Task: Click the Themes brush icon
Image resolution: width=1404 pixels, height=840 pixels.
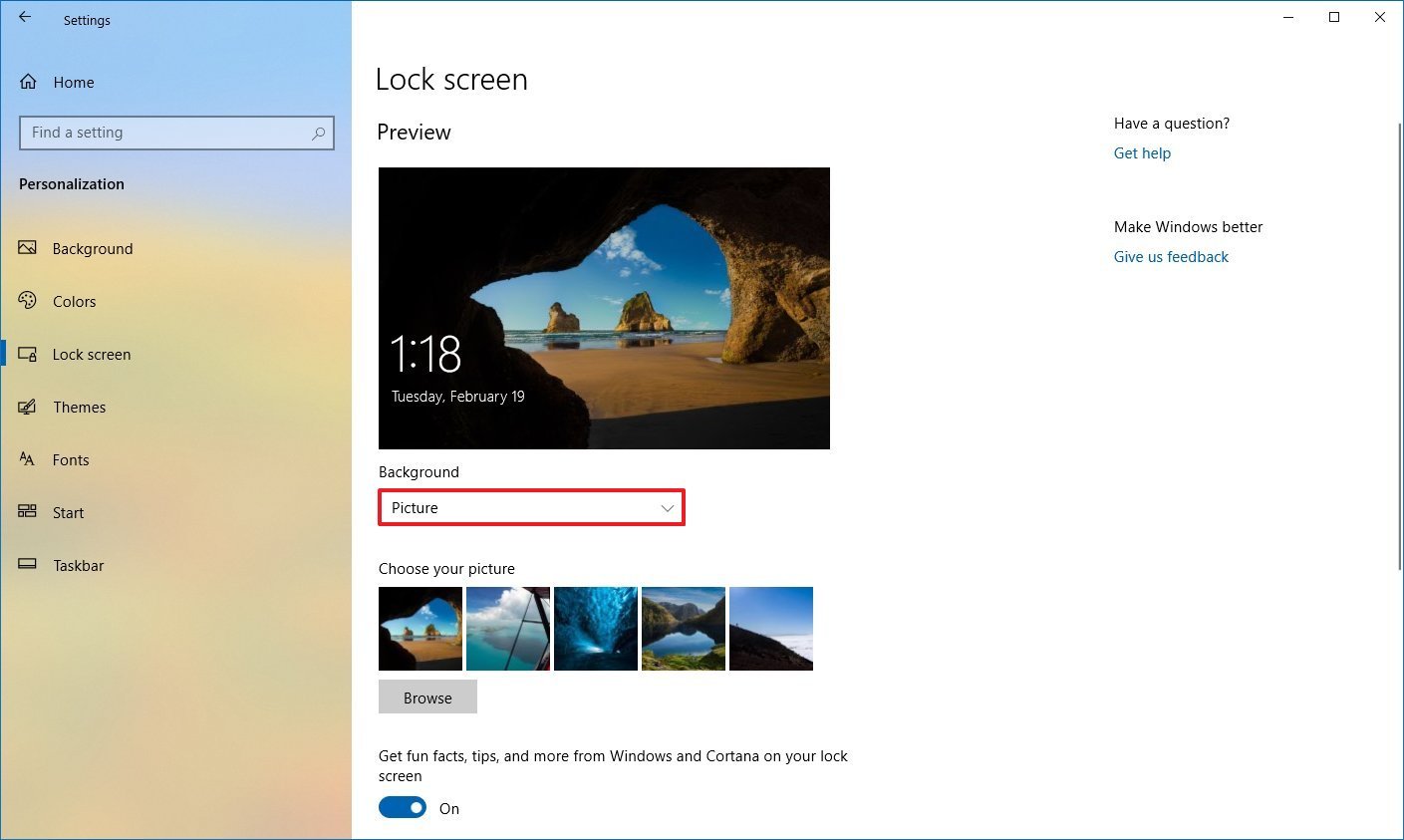Action: click(28, 407)
